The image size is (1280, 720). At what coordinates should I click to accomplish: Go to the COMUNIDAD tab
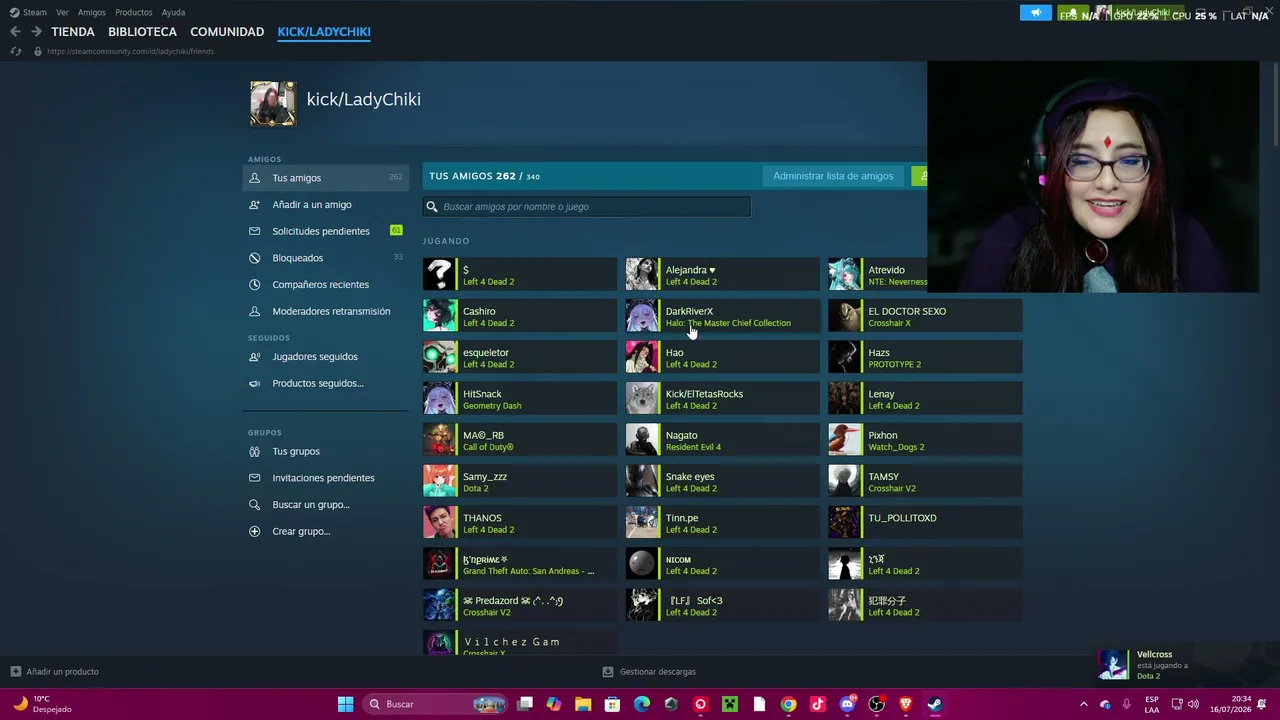[227, 32]
